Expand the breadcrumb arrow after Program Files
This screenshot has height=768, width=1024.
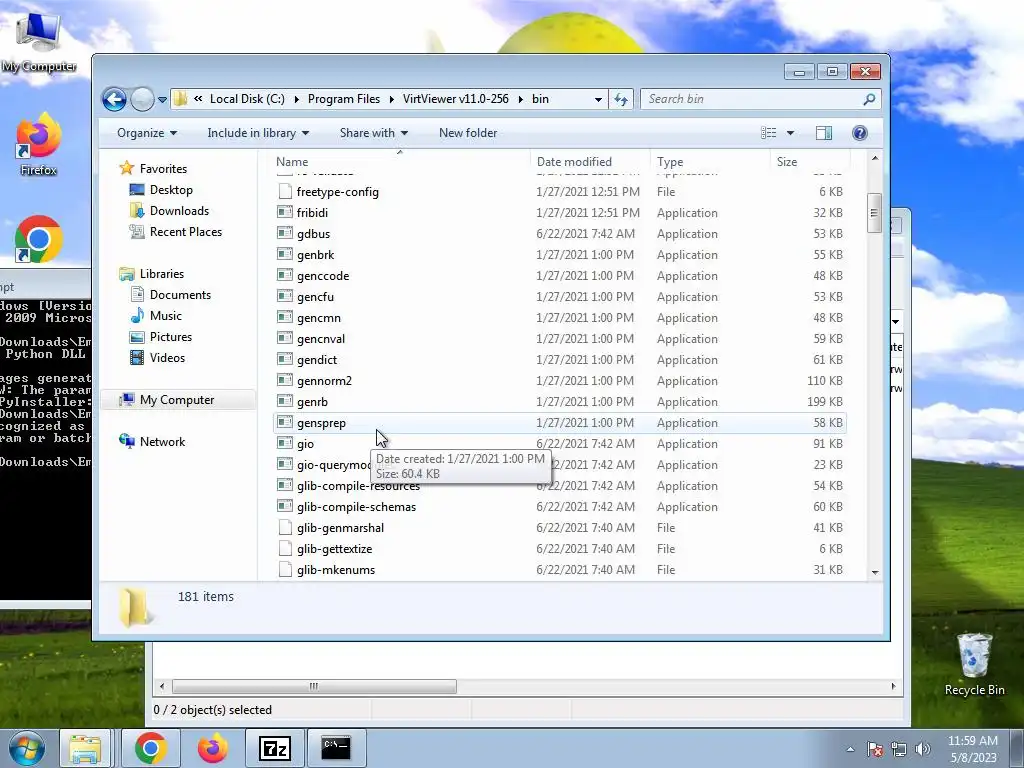392,99
